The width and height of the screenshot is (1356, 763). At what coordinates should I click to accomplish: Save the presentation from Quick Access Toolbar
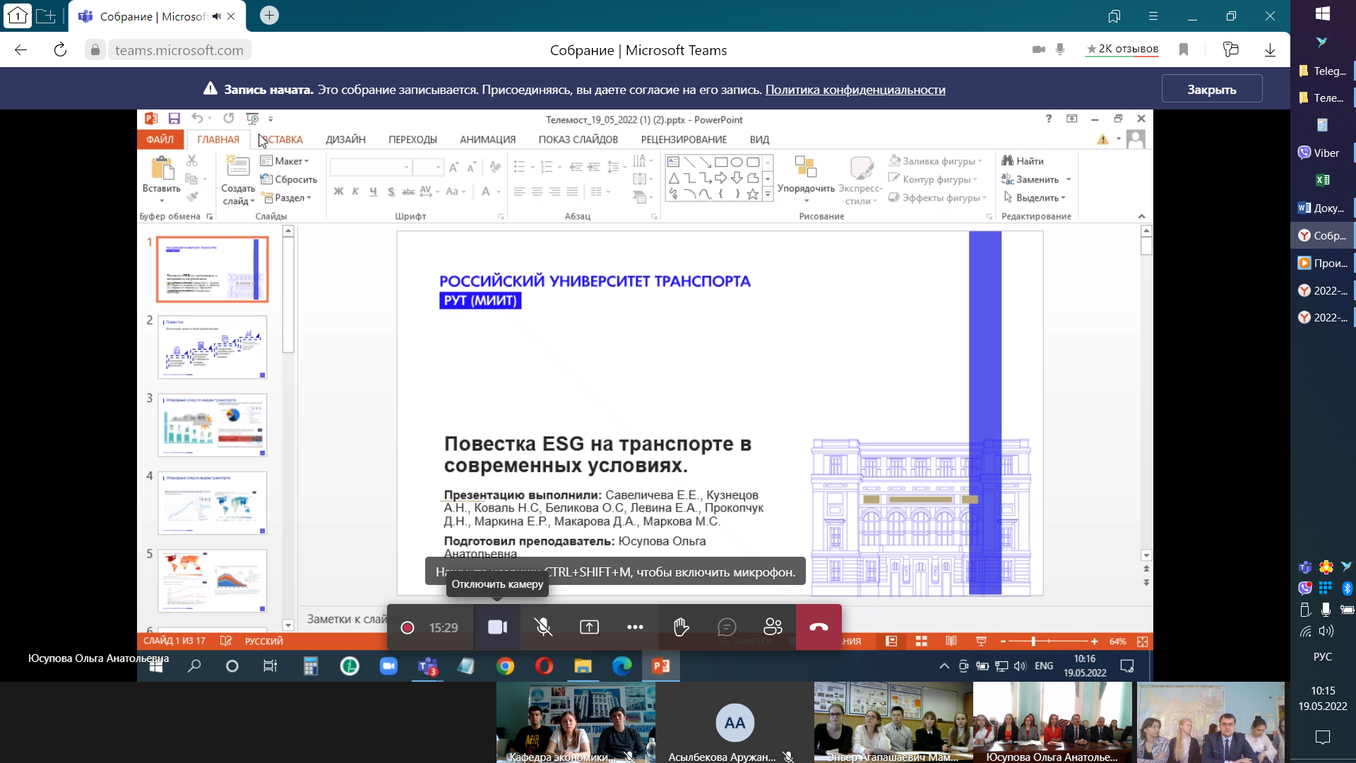[x=174, y=118]
